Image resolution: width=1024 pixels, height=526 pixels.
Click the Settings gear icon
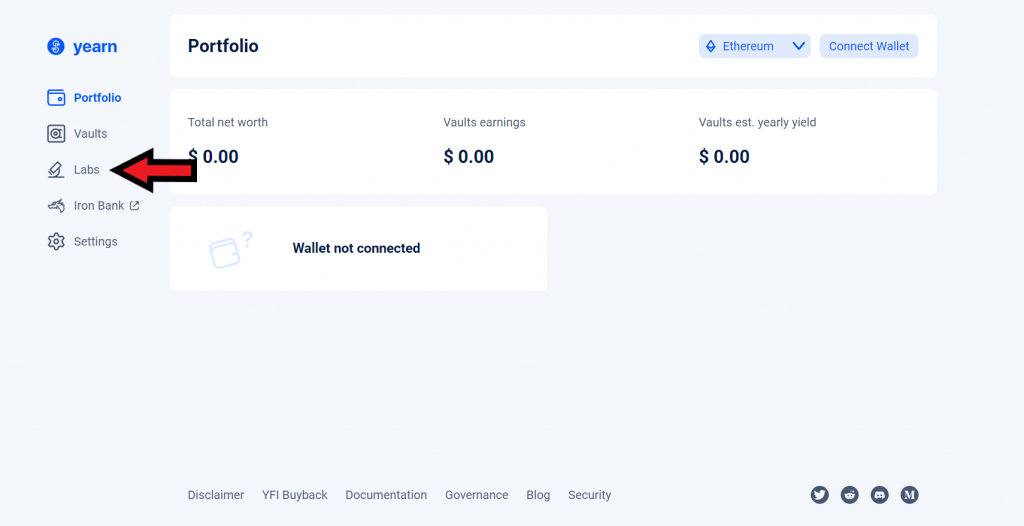click(56, 242)
